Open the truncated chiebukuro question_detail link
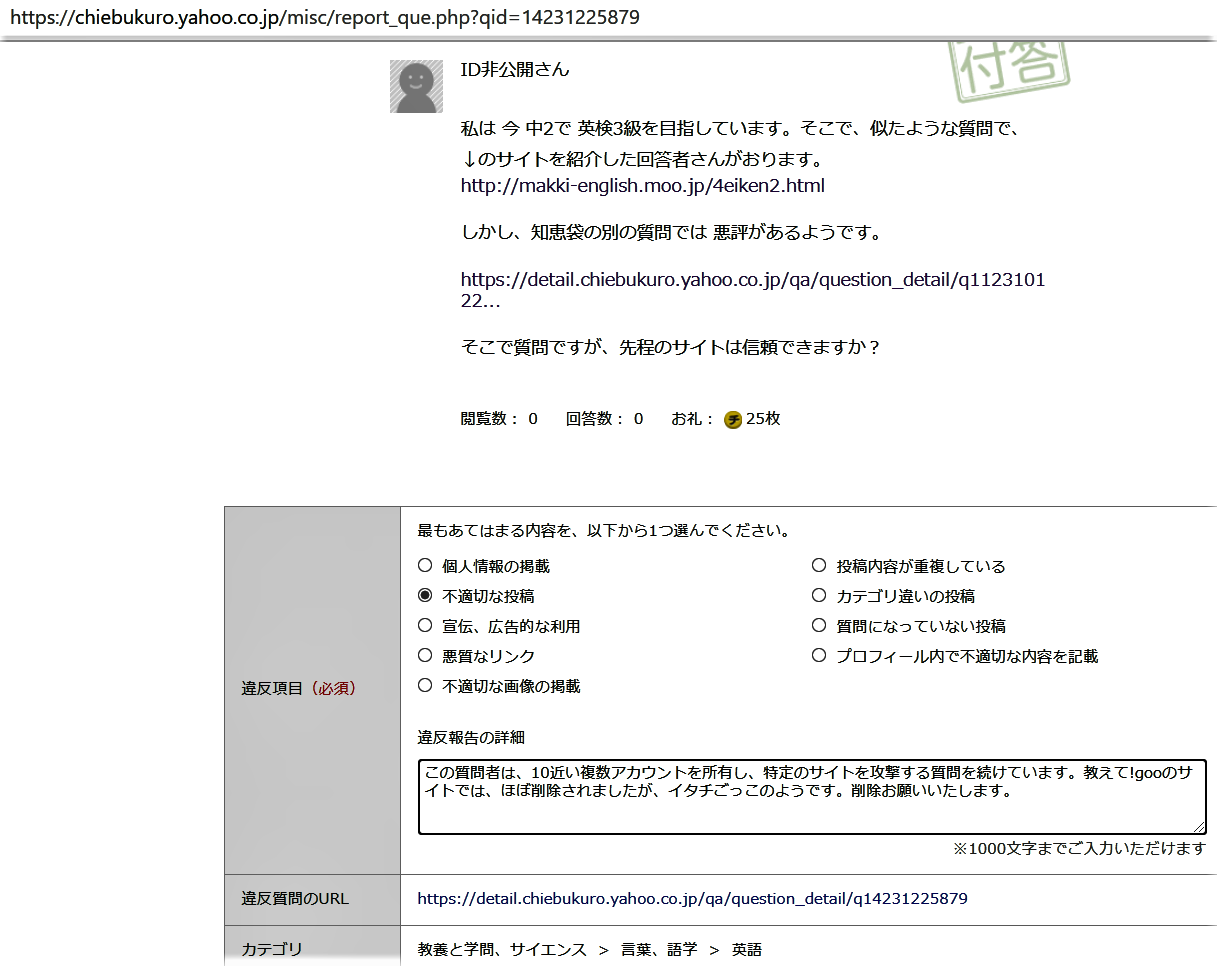Viewport: 1217px width, 966px height. click(752, 280)
